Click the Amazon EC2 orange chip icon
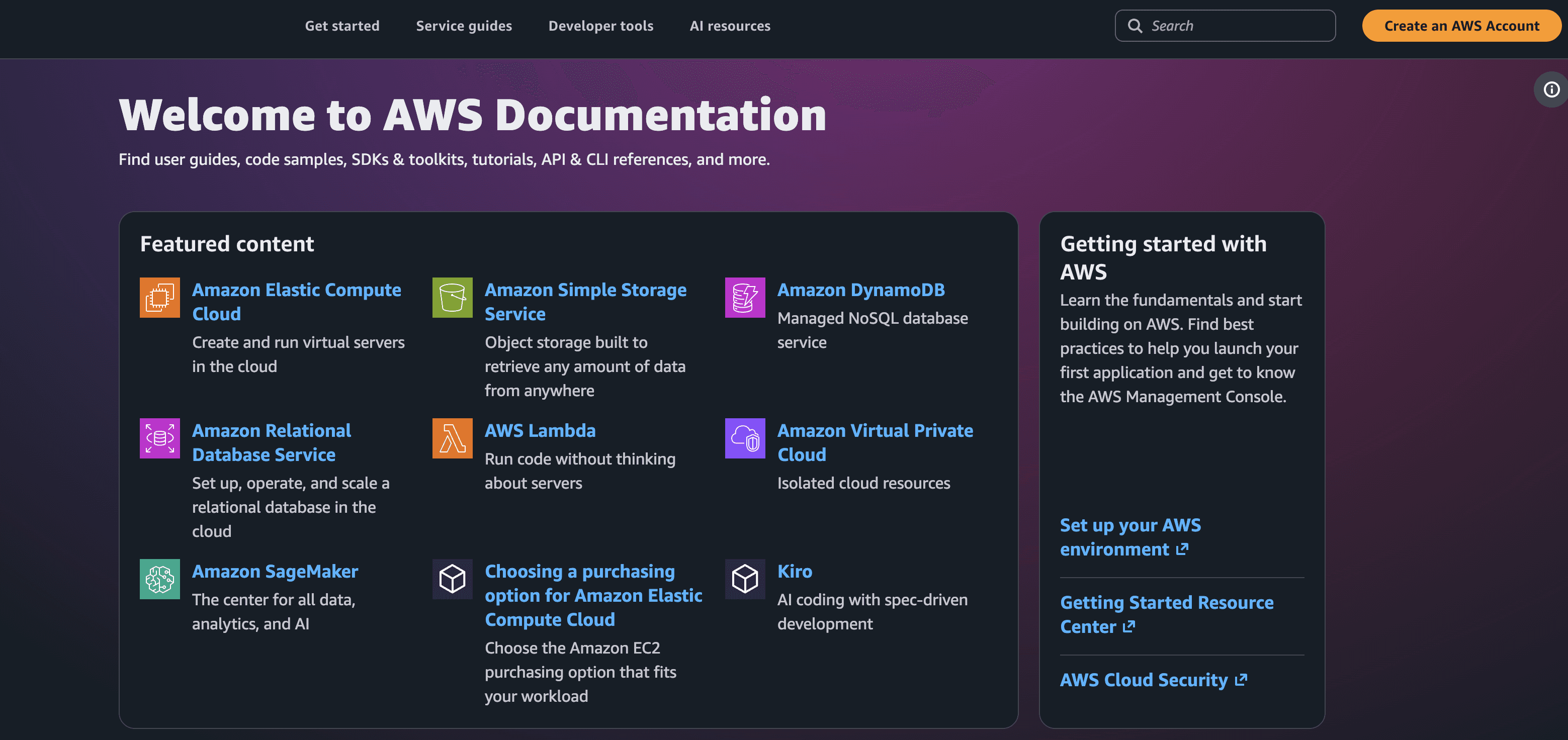Viewport: 1568px width, 740px height. (159, 298)
